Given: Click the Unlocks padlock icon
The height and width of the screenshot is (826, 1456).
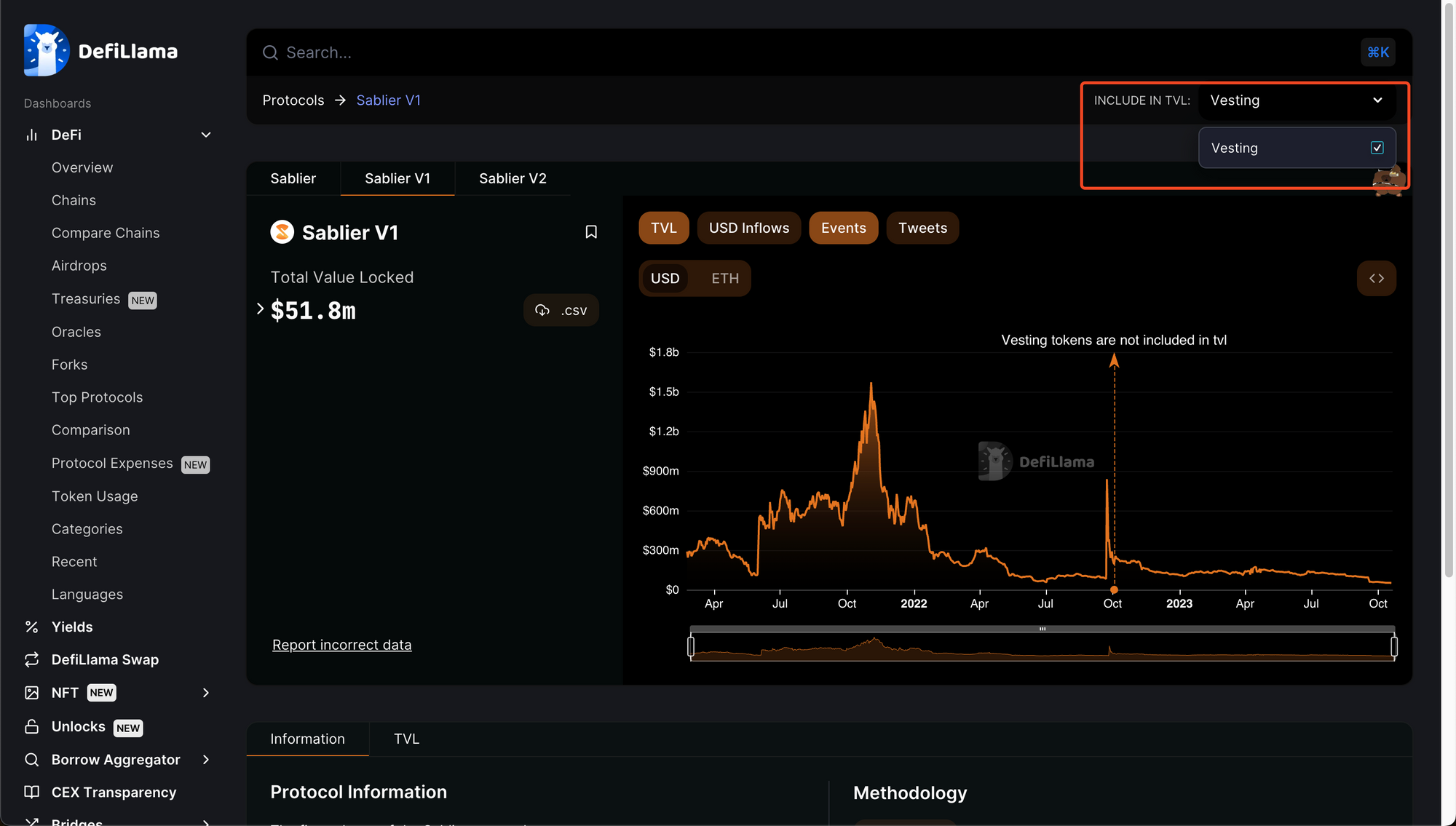Looking at the screenshot, I should point(31,726).
